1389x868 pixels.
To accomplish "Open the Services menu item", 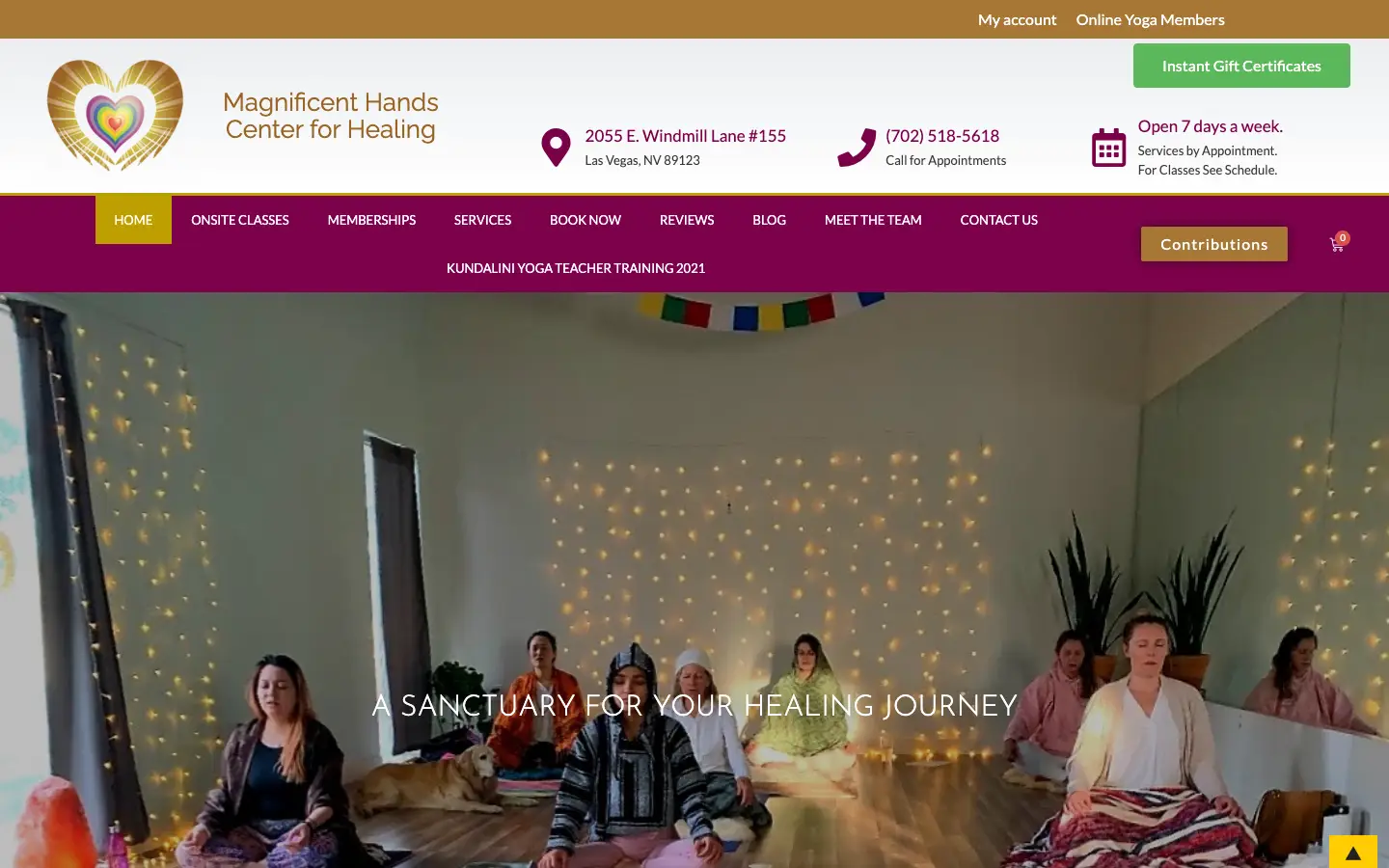I will pyautogui.click(x=482, y=220).
